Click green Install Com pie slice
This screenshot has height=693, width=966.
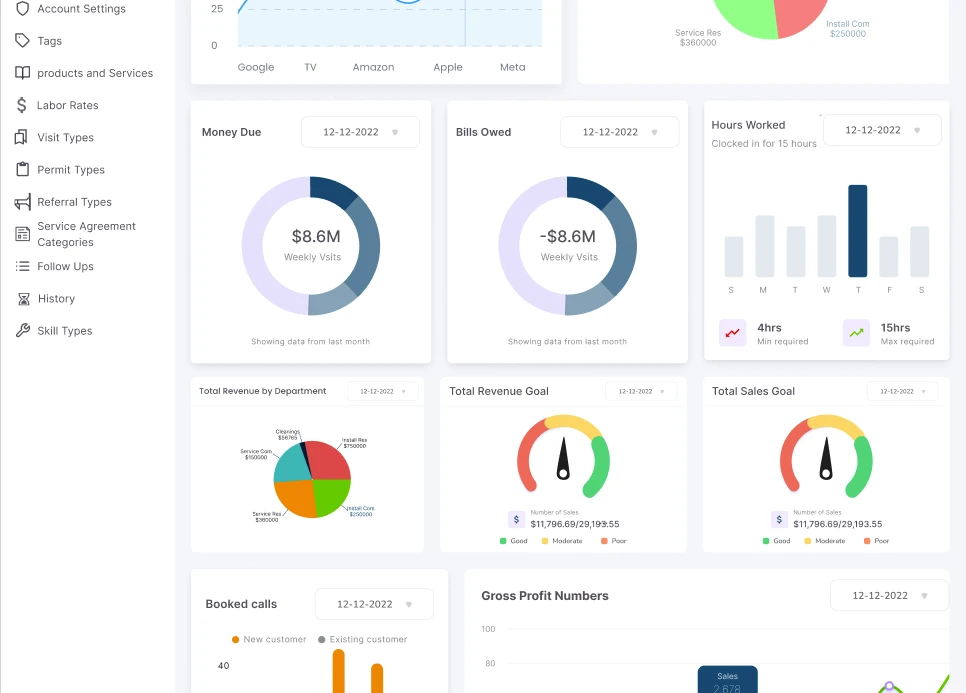[x=330, y=495]
